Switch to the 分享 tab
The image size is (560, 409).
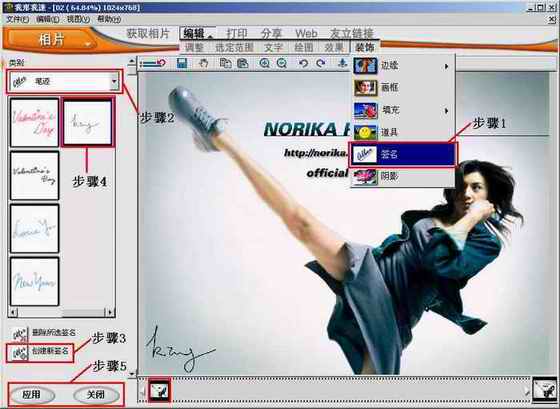271,33
